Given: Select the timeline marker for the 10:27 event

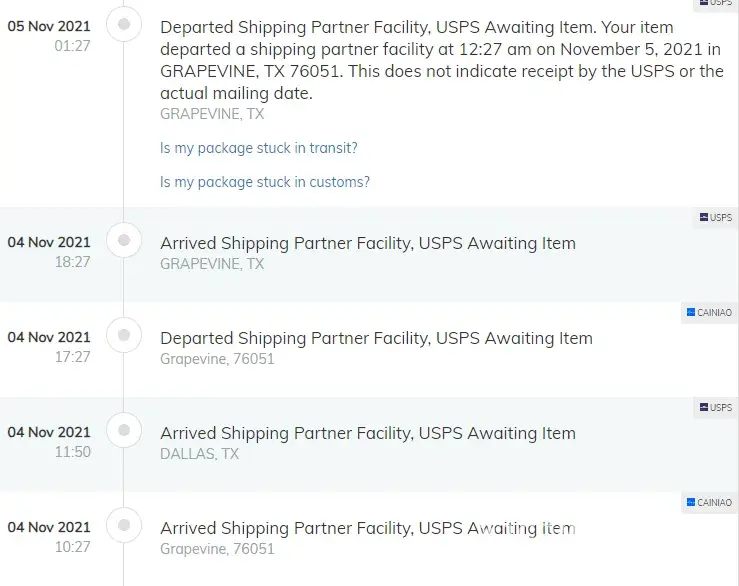Looking at the screenshot, I should tap(124, 525).
